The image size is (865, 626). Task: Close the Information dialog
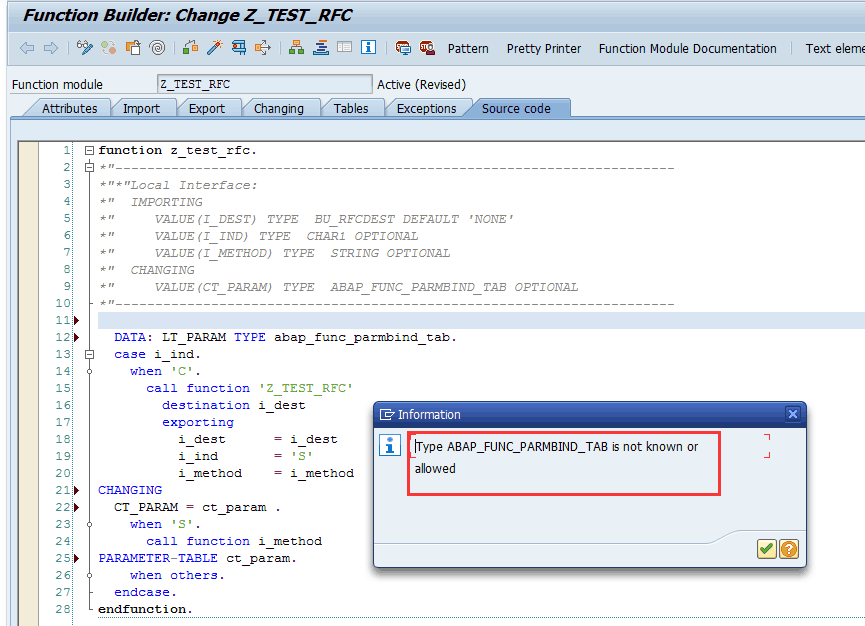793,414
